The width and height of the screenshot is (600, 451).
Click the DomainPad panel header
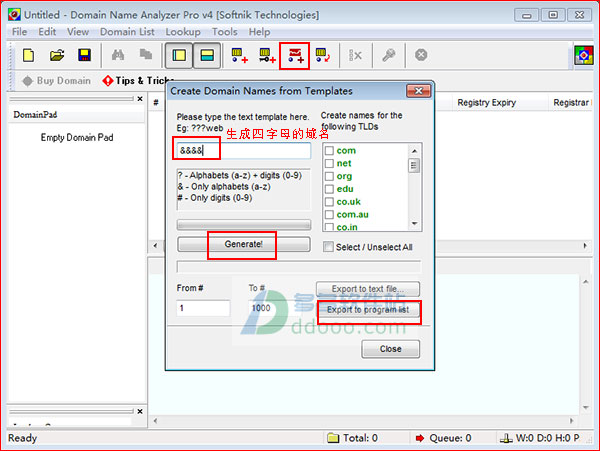pyautogui.click(x=77, y=115)
